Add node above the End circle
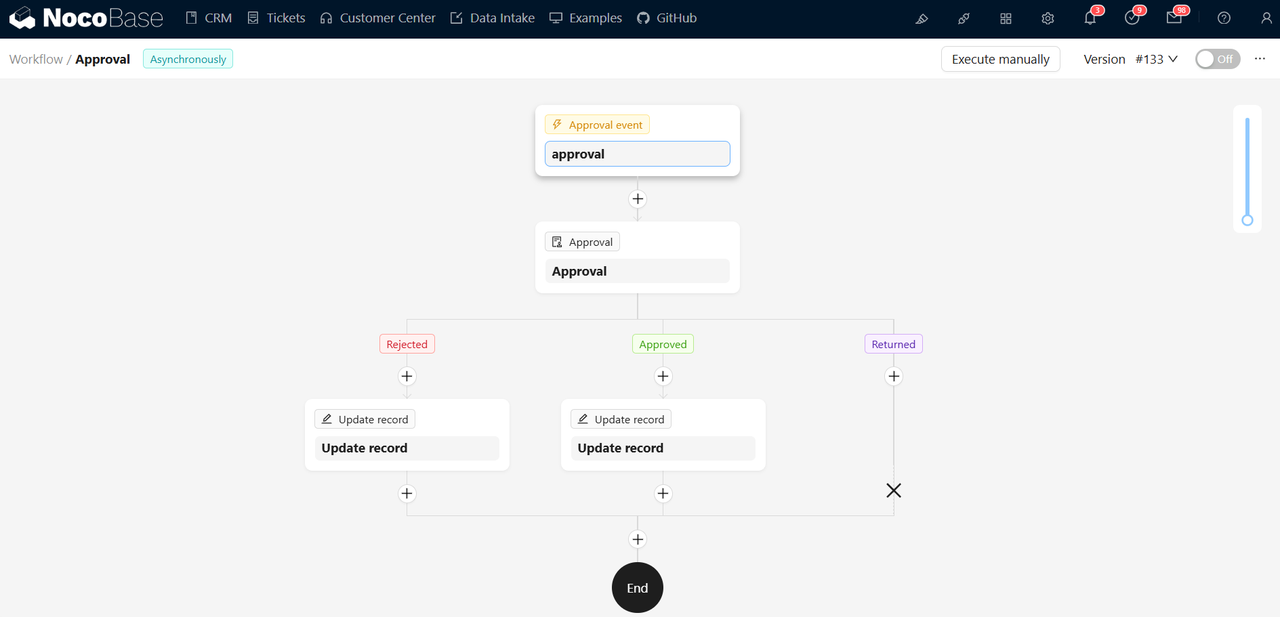The width and height of the screenshot is (1280, 617). coord(637,540)
